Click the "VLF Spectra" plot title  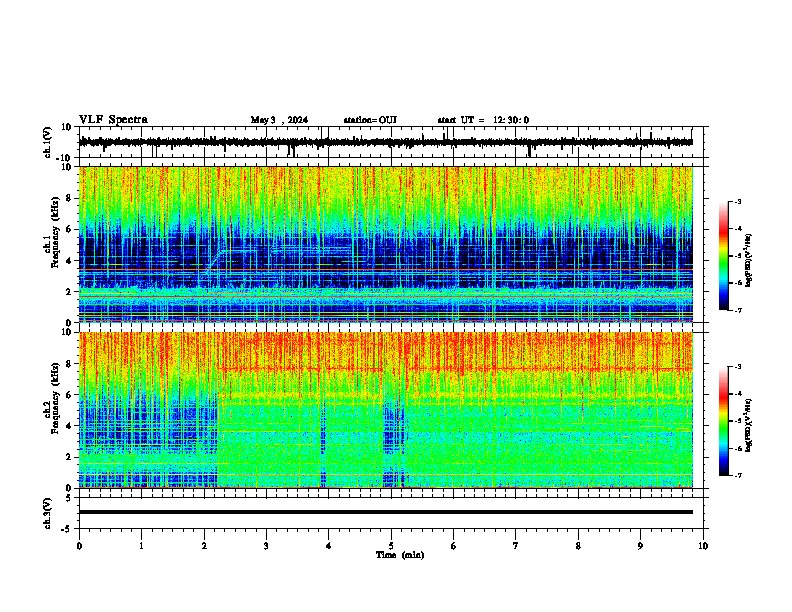click(113, 120)
